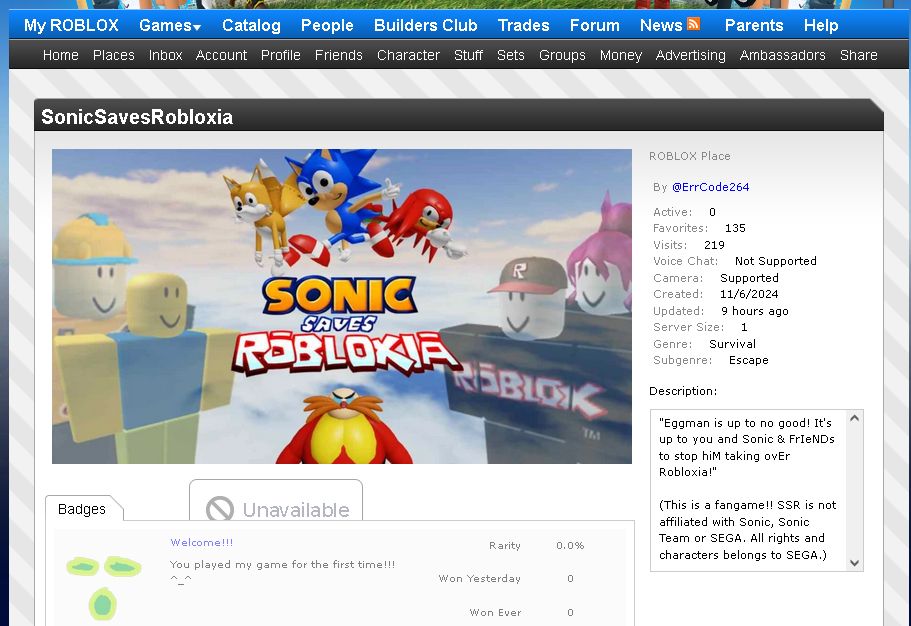Click the Visits value 219

714,245
